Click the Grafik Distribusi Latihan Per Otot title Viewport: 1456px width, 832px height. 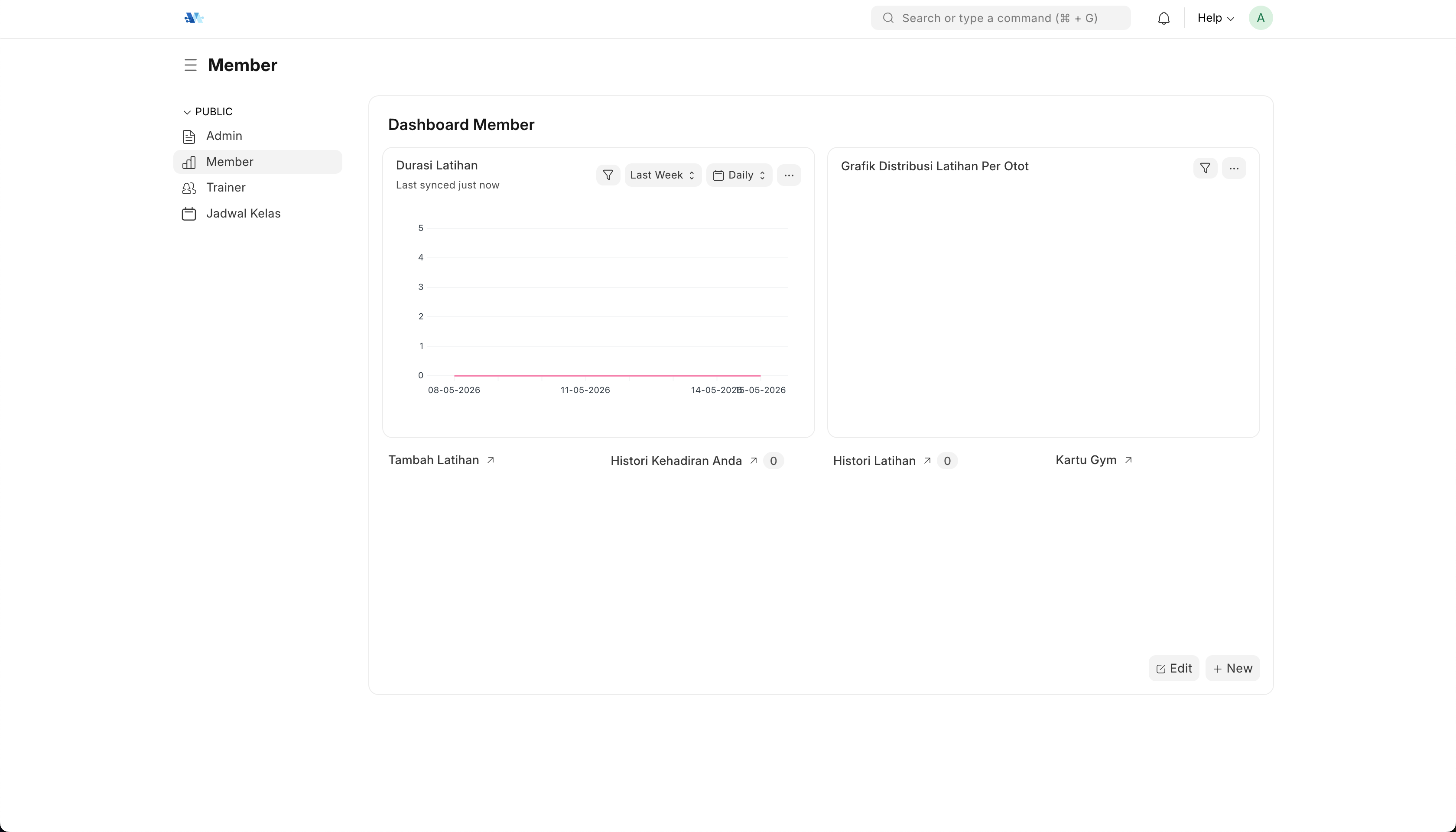click(x=934, y=166)
